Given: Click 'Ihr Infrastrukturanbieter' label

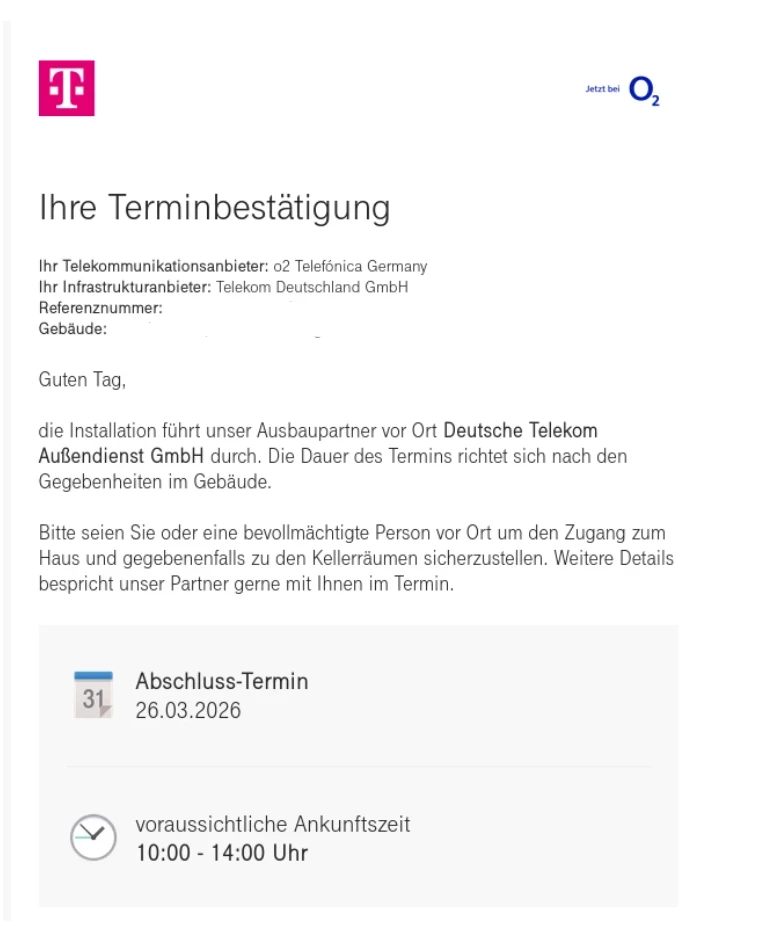Looking at the screenshot, I should [x=125, y=287].
